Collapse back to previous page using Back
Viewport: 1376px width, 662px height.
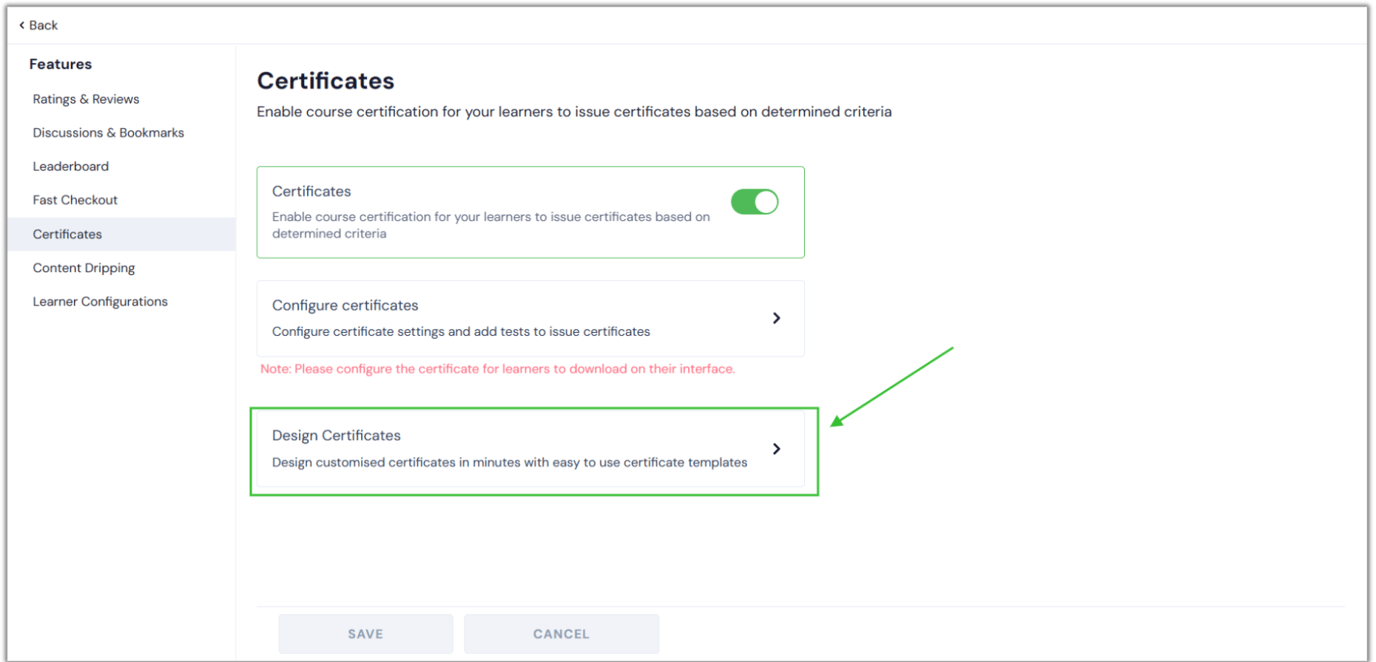point(37,24)
